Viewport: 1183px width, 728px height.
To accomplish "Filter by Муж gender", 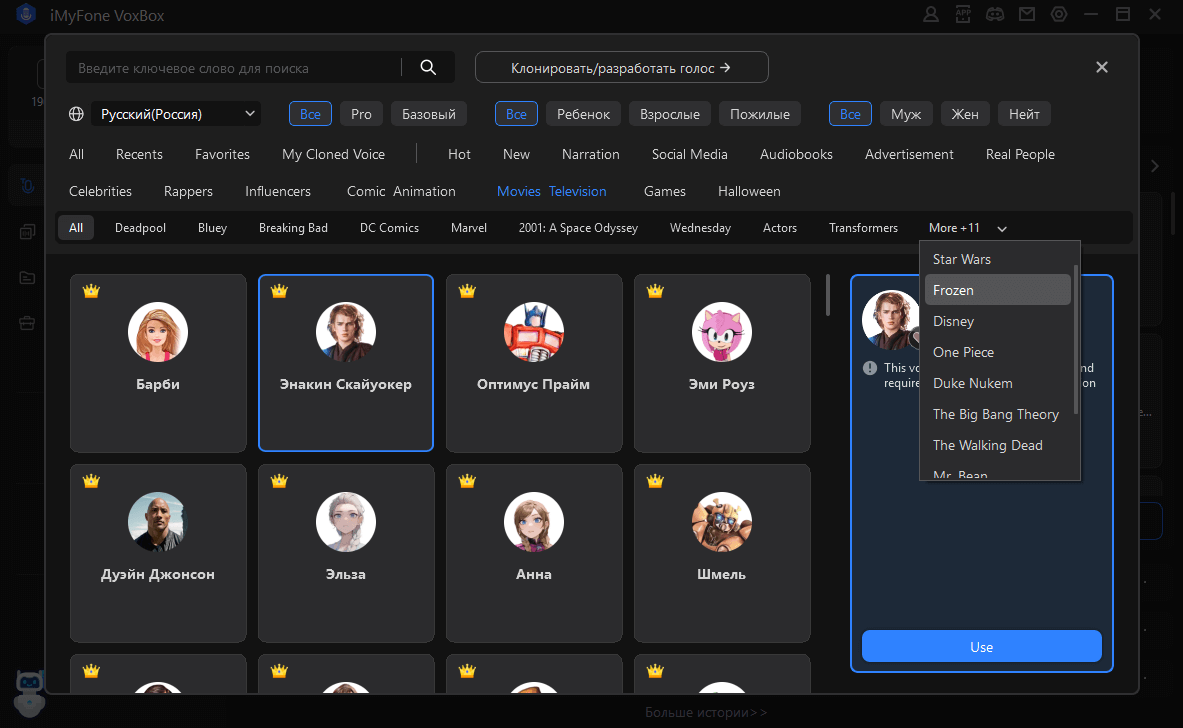I will coord(906,114).
